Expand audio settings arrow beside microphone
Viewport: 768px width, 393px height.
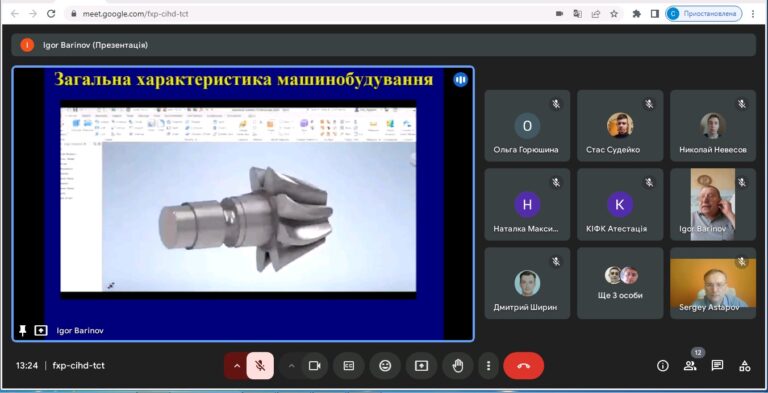pyautogui.click(x=237, y=366)
